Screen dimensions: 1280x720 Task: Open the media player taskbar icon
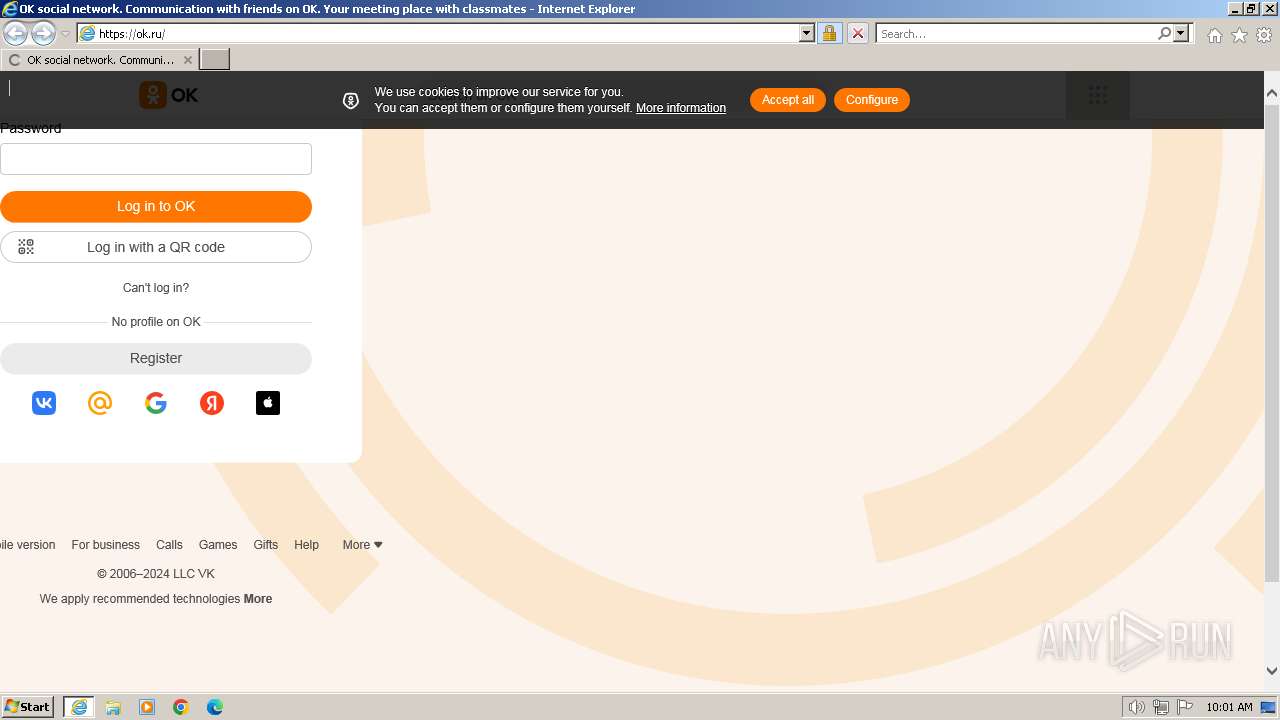(x=147, y=707)
